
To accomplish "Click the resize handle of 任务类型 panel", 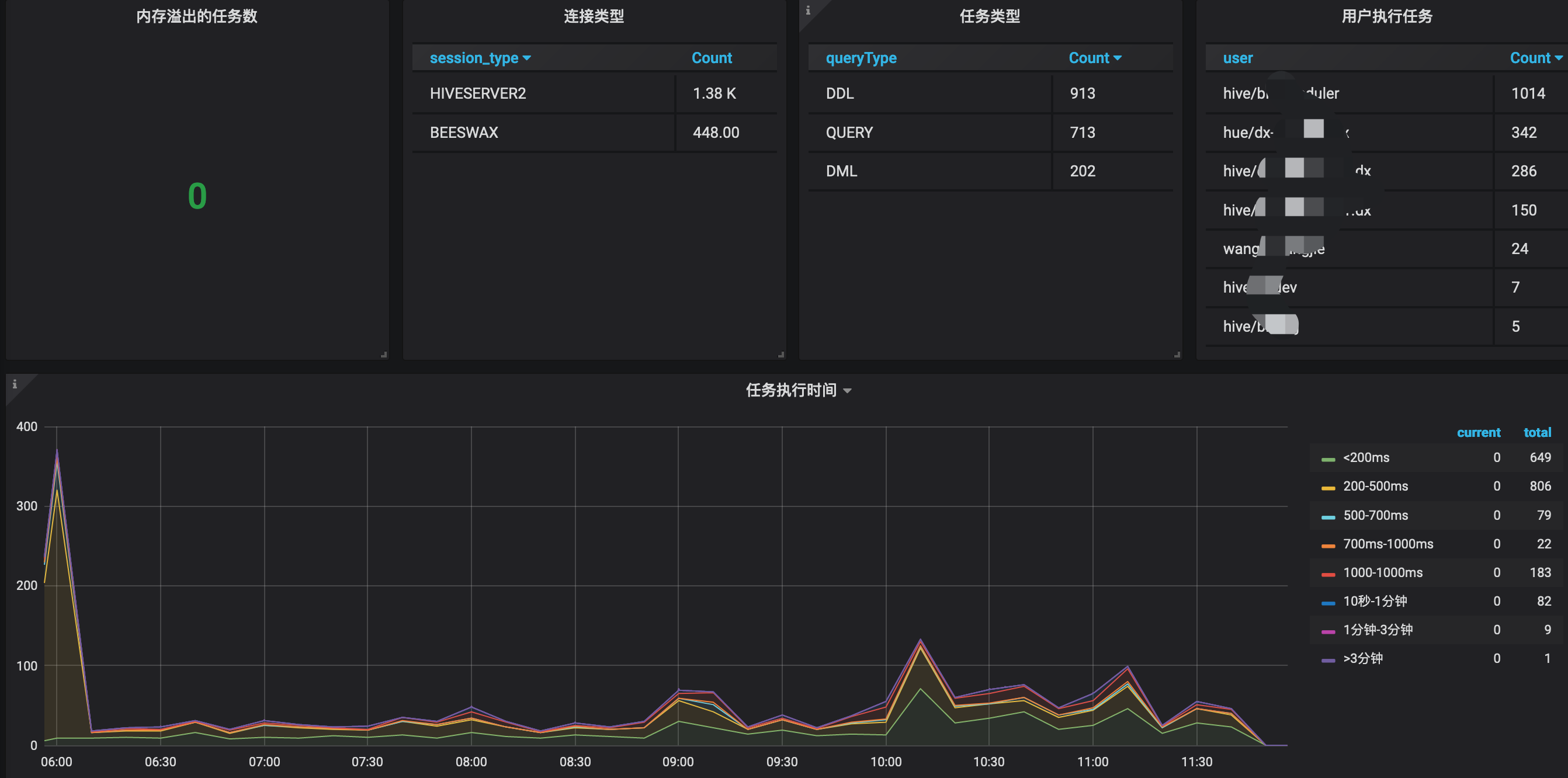I will tap(1177, 354).
